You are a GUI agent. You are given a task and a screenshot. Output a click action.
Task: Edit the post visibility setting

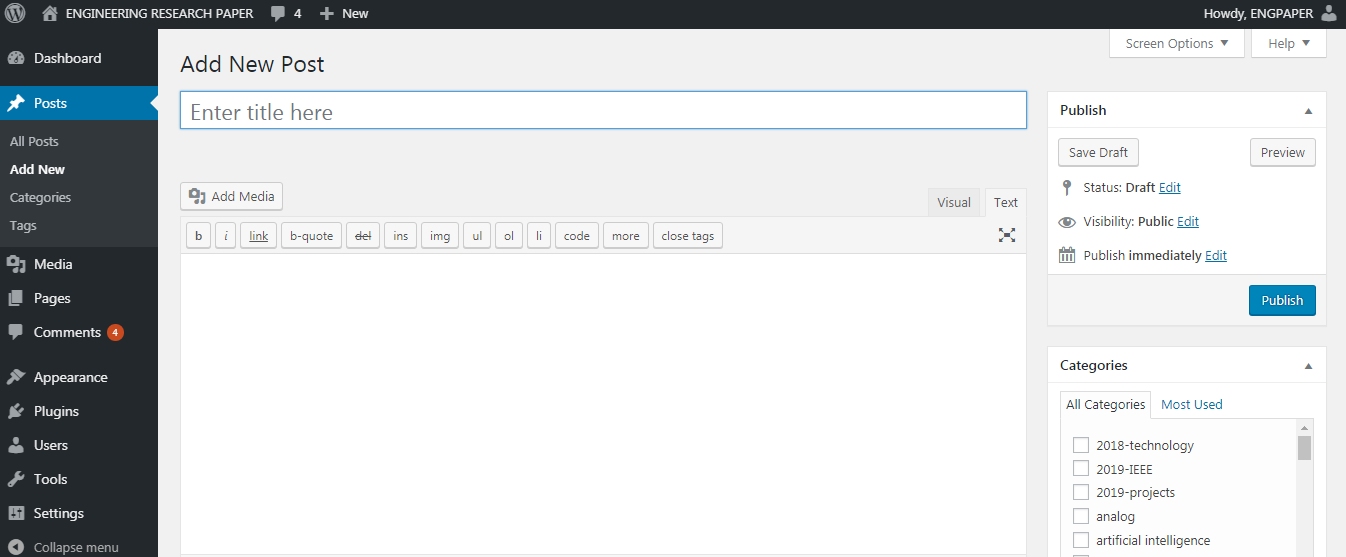(x=1187, y=221)
